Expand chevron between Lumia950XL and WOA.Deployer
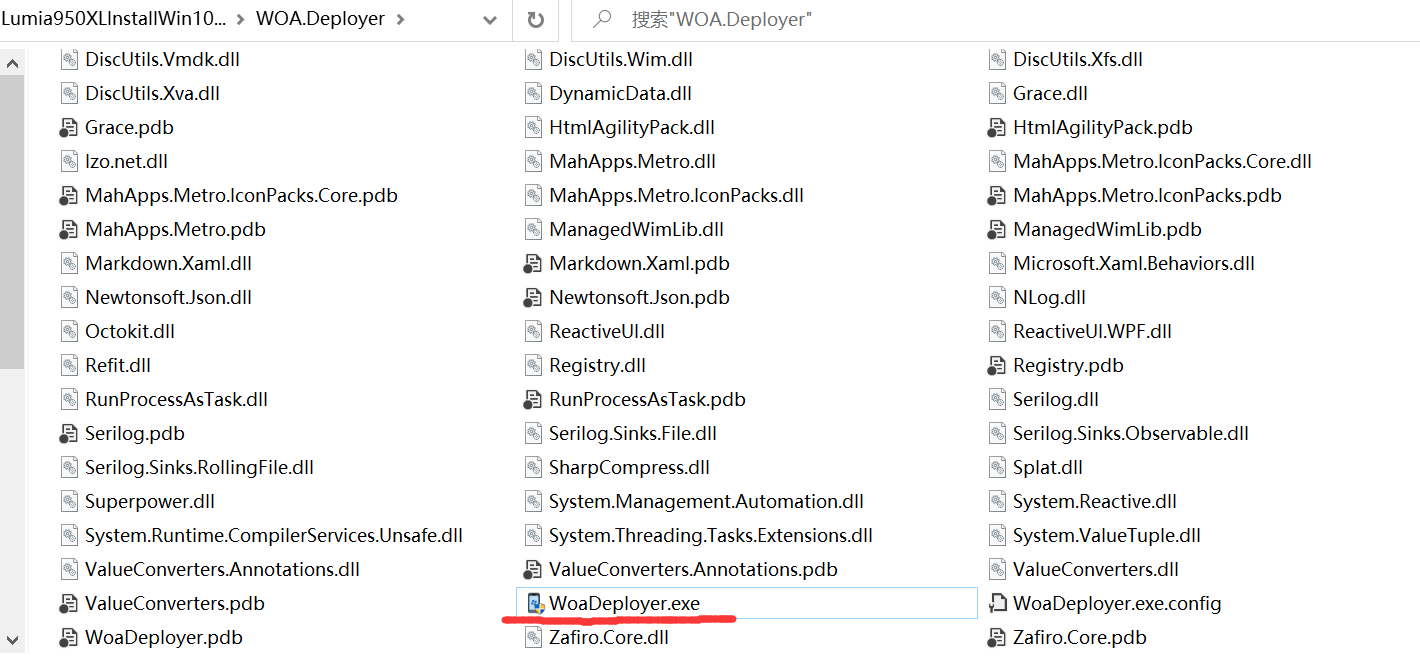The width and height of the screenshot is (1420, 663). (x=240, y=20)
